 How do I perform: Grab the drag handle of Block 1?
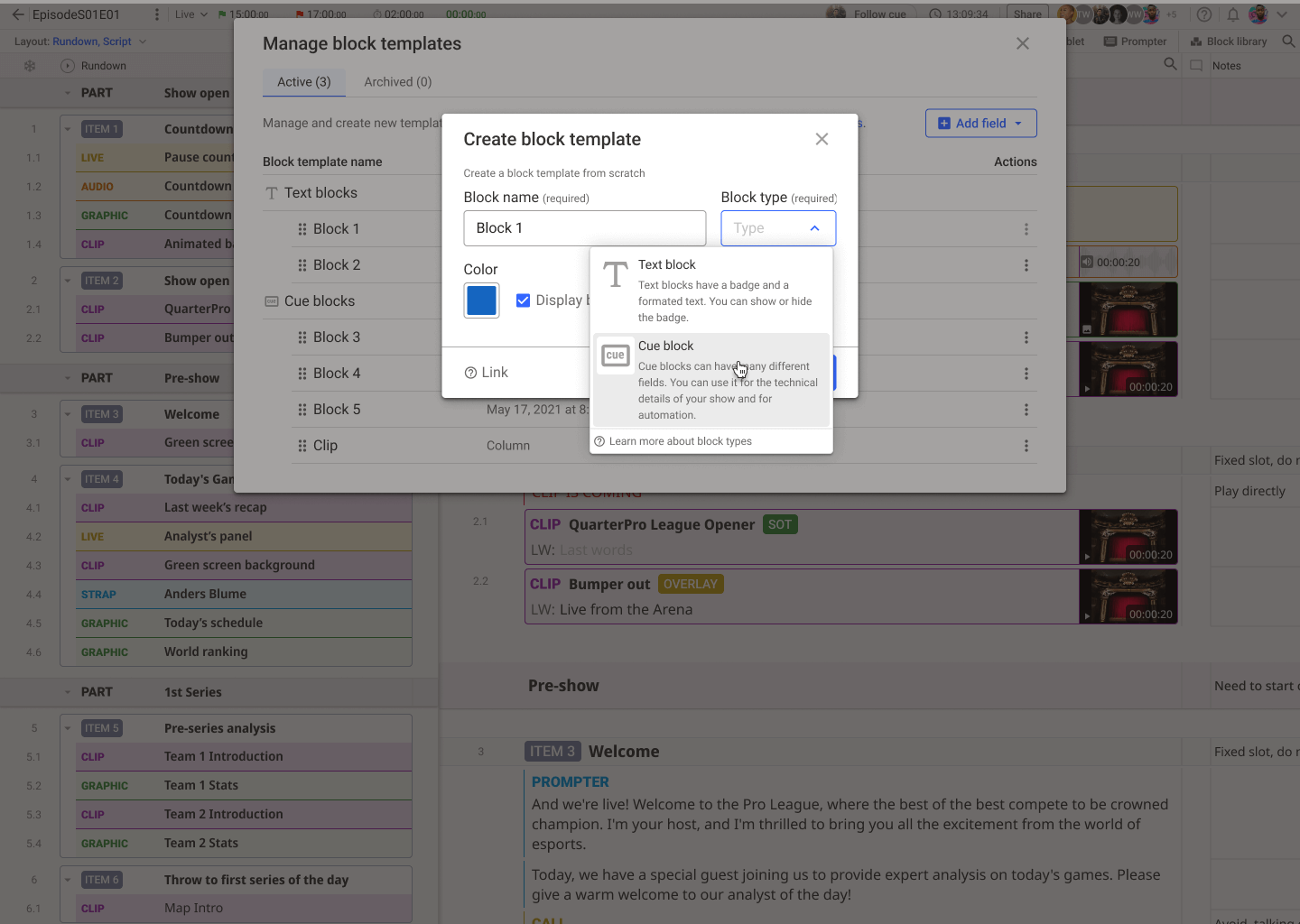[302, 229]
